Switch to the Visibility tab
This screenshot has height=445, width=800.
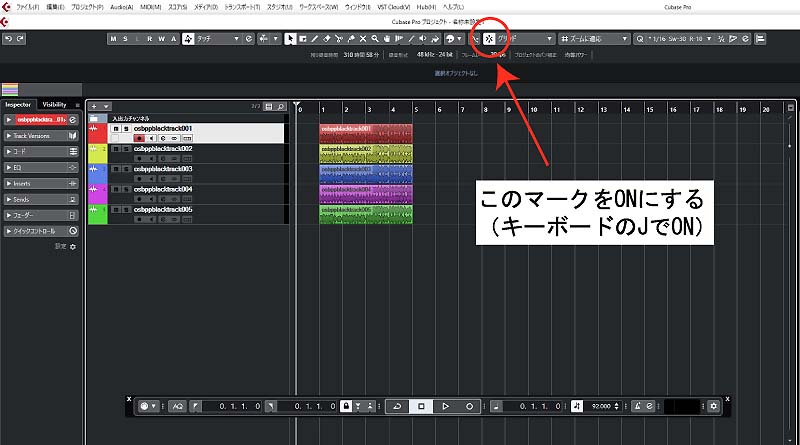[x=56, y=104]
